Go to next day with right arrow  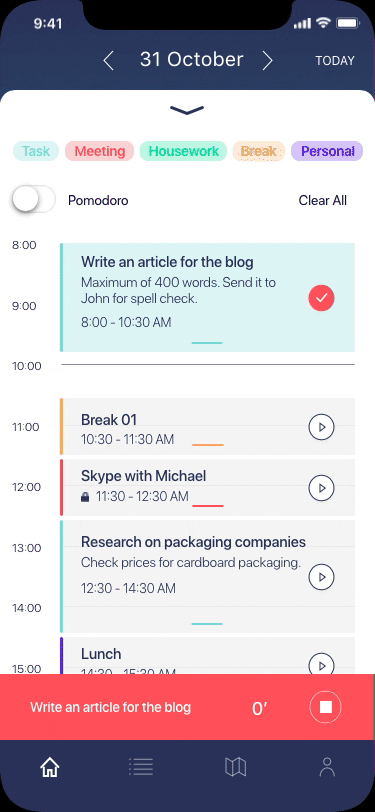(x=267, y=61)
